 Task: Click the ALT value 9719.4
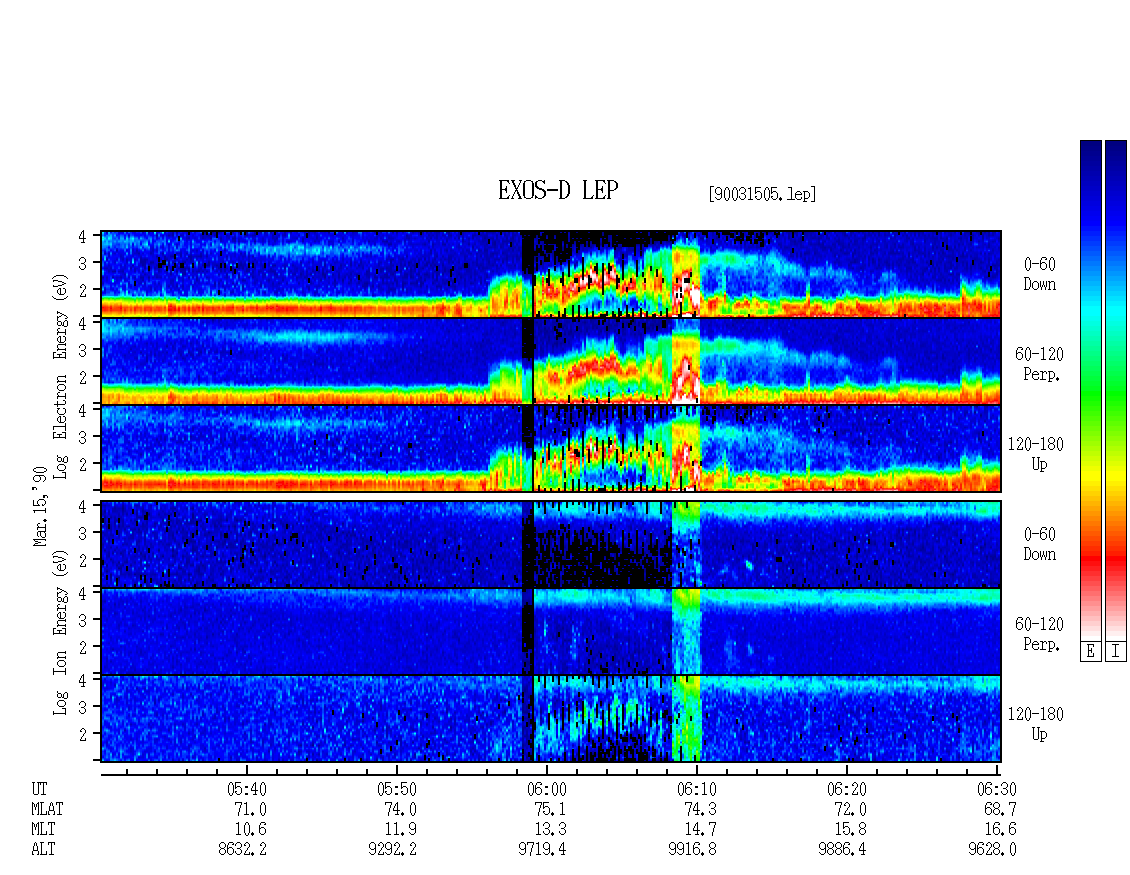(543, 850)
